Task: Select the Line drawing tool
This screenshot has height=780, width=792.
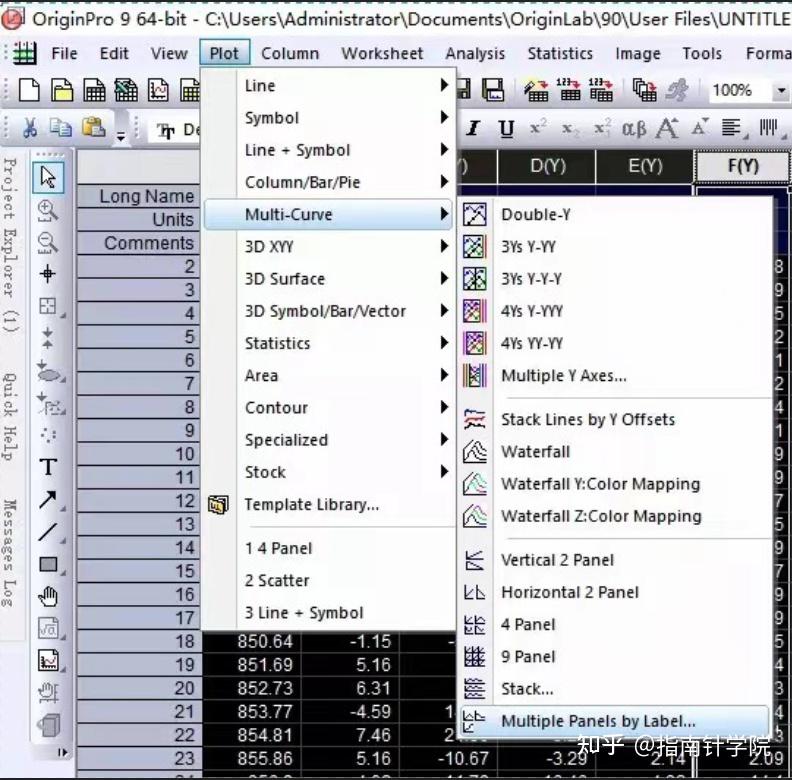Action: (48, 532)
